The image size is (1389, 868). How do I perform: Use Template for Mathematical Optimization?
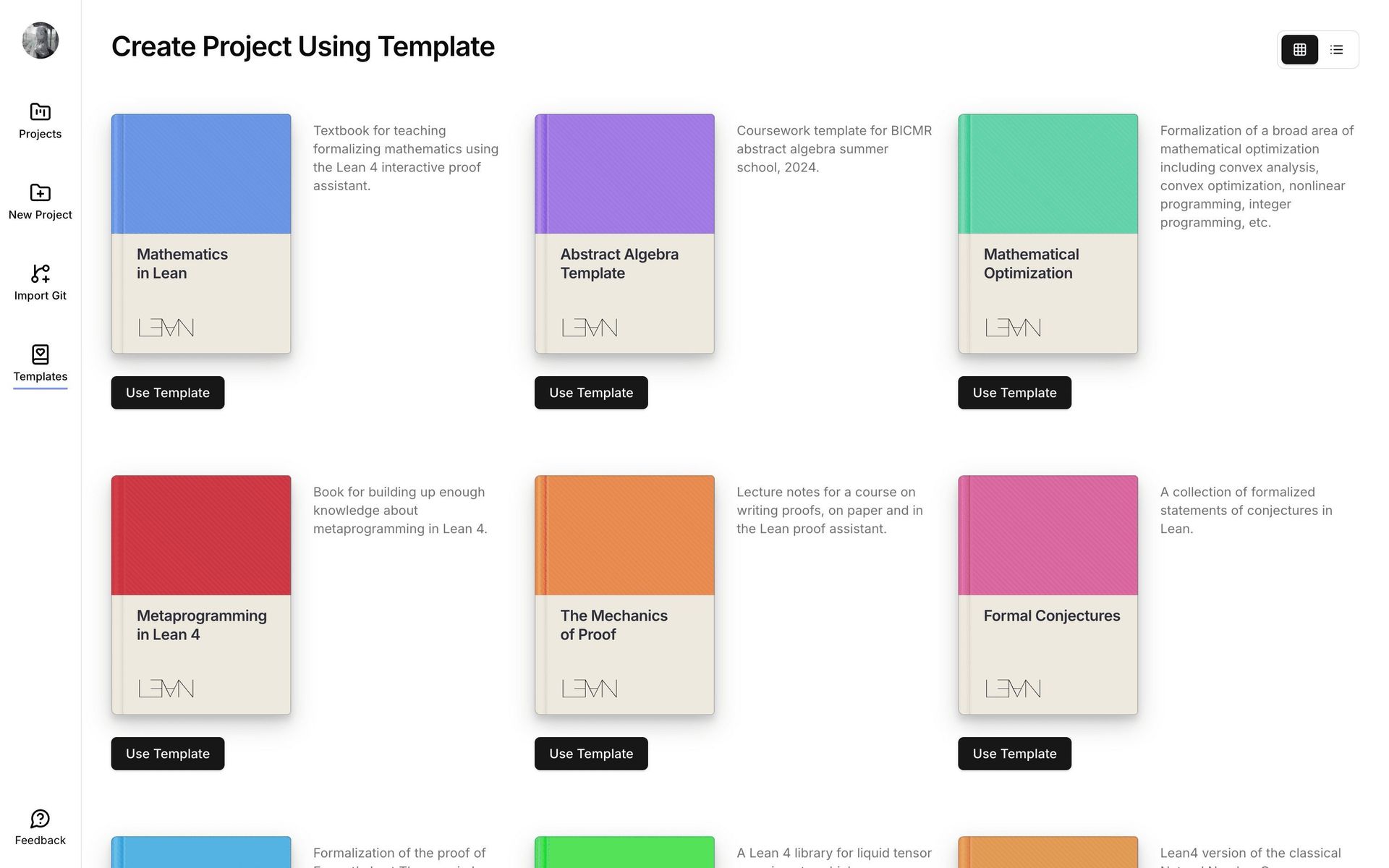[1014, 393]
